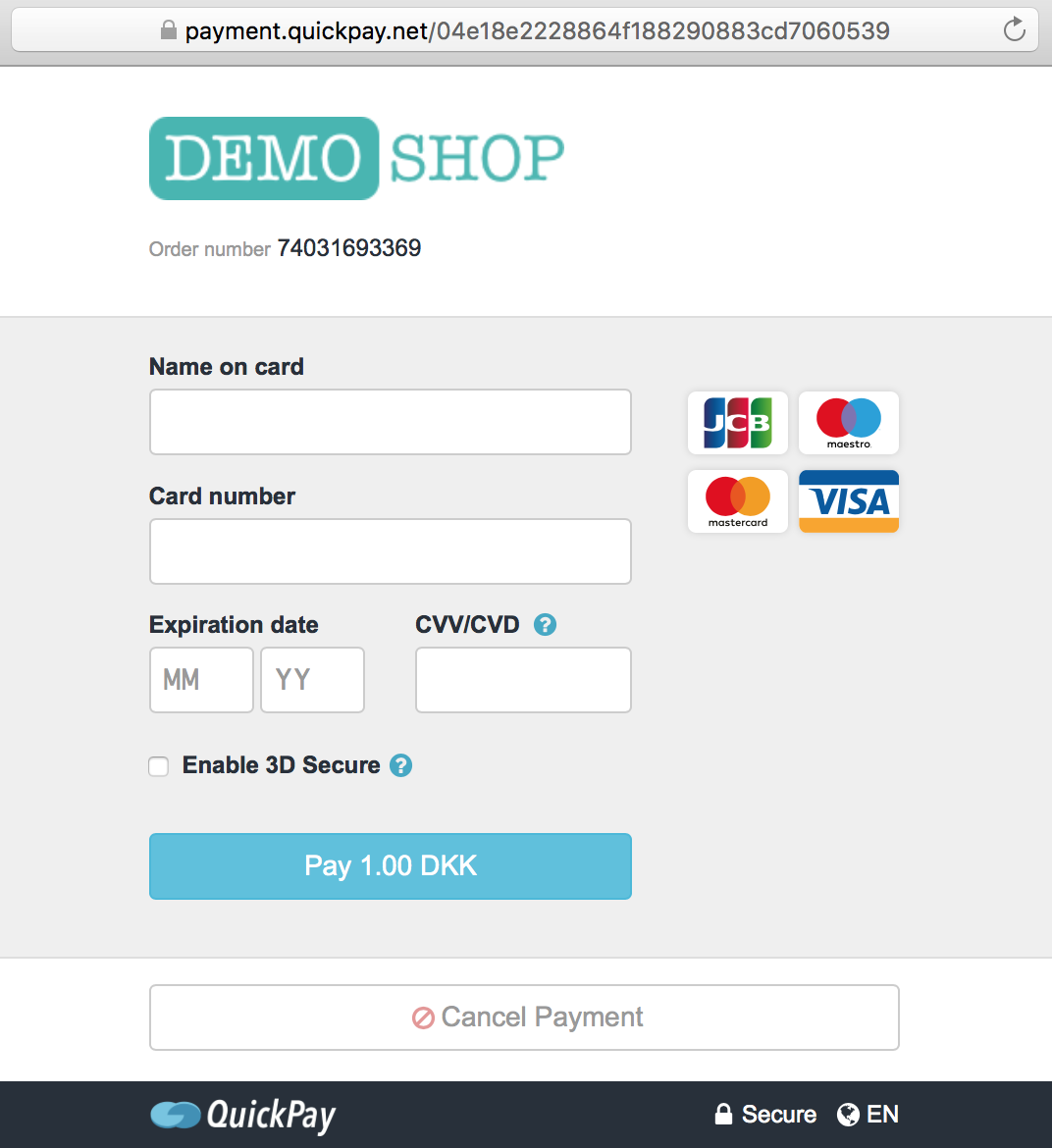Click the Pay 1.00 DKK button
1052x1148 pixels.
pyautogui.click(x=391, y=866)
